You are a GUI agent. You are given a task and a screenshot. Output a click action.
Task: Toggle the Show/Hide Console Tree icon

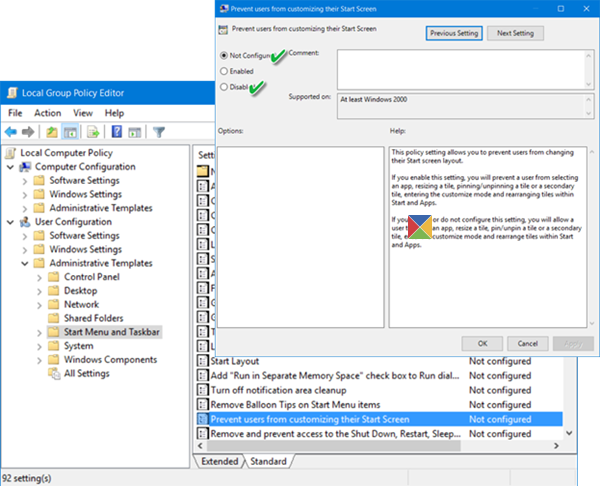(x=70, y=132)
